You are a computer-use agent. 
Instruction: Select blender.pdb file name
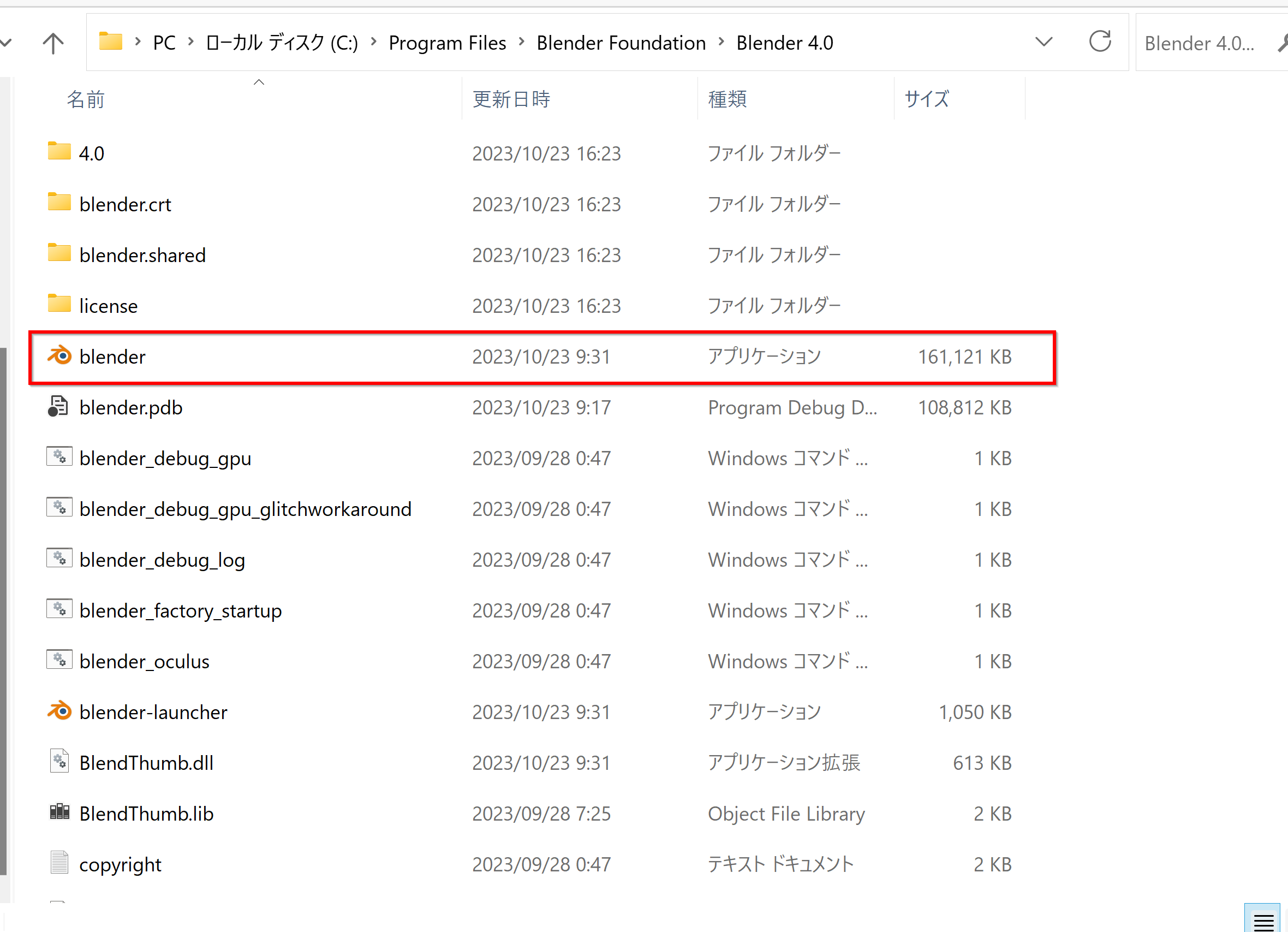point(130,407)
